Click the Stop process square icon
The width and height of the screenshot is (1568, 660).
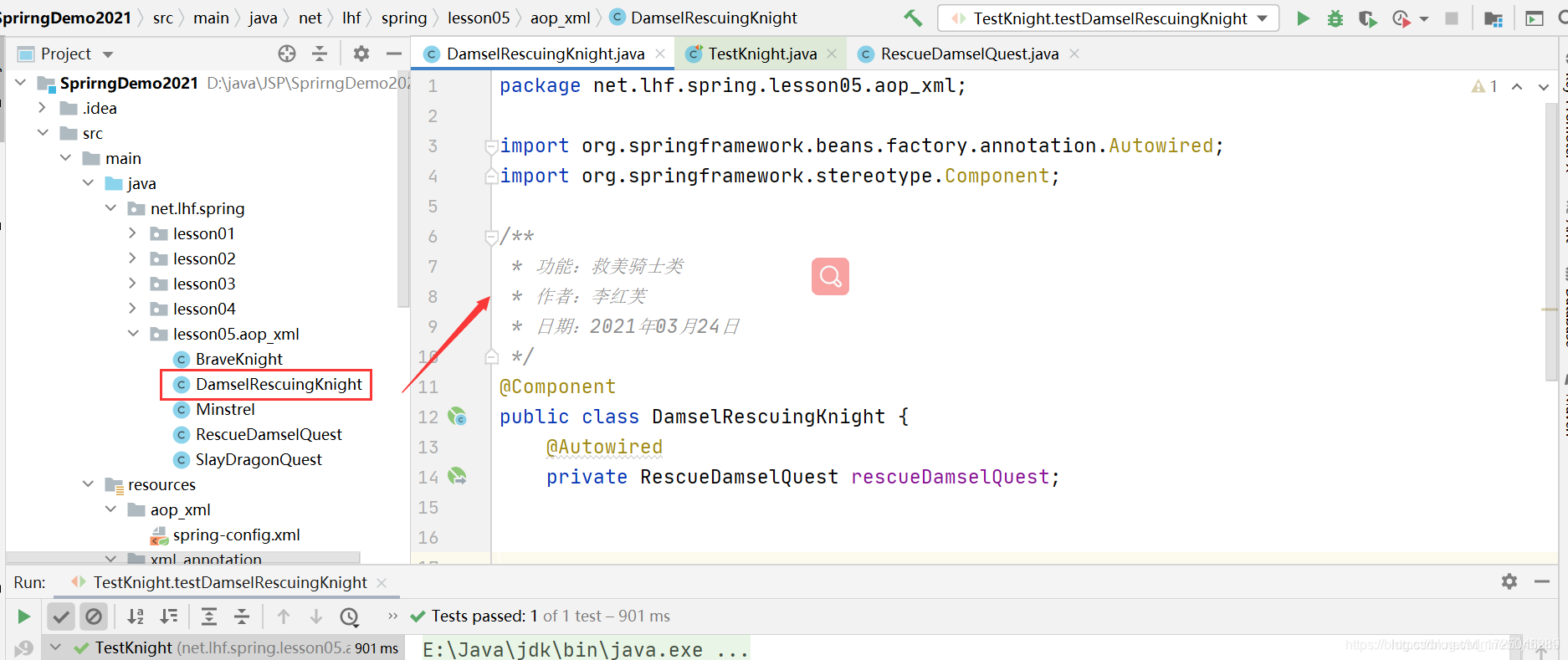pos(1452,18)
